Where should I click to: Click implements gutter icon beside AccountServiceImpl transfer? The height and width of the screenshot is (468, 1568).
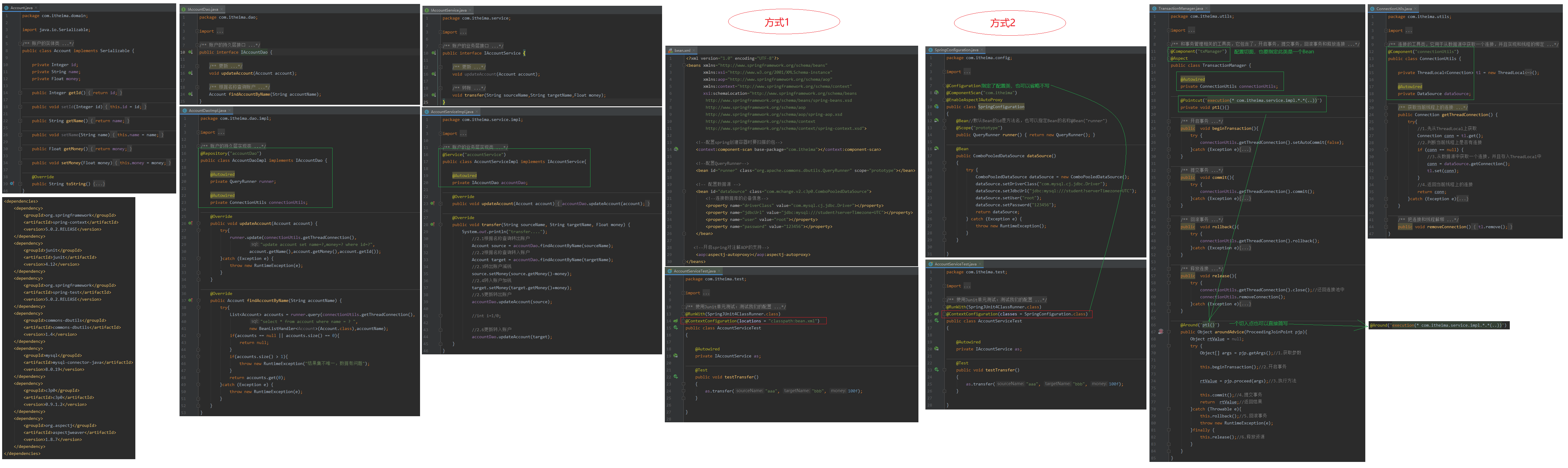pos(433,225)
